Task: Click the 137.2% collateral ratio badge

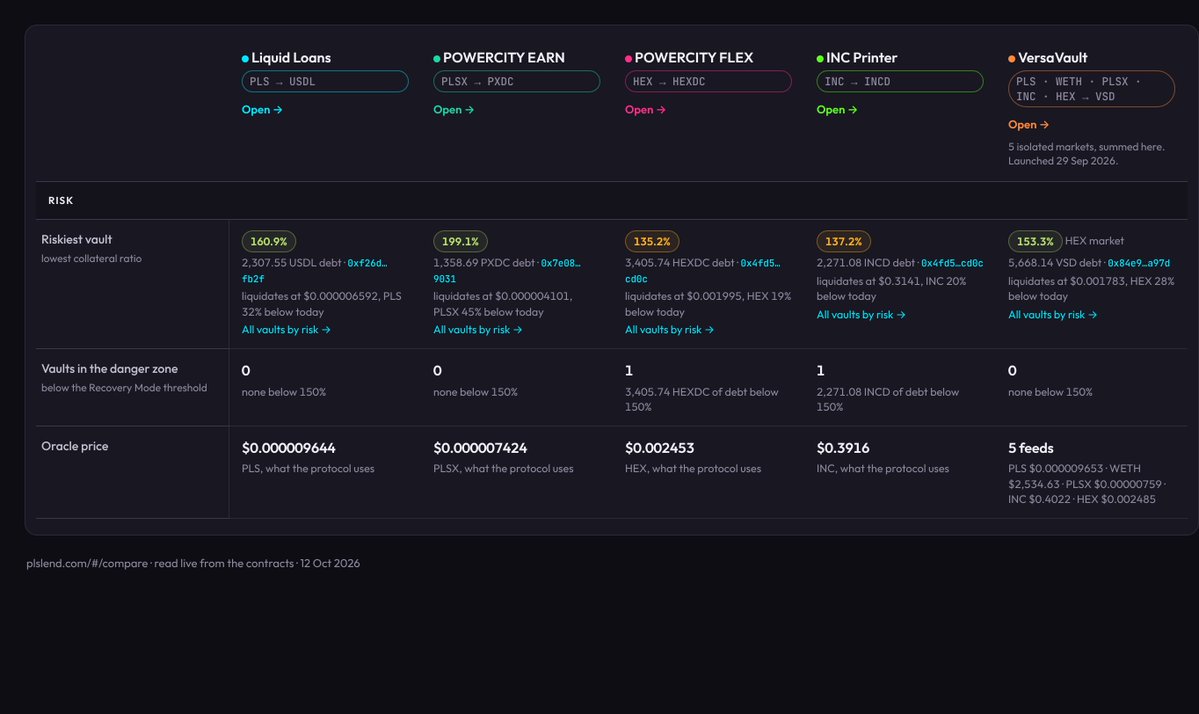Action: (843, 242)
